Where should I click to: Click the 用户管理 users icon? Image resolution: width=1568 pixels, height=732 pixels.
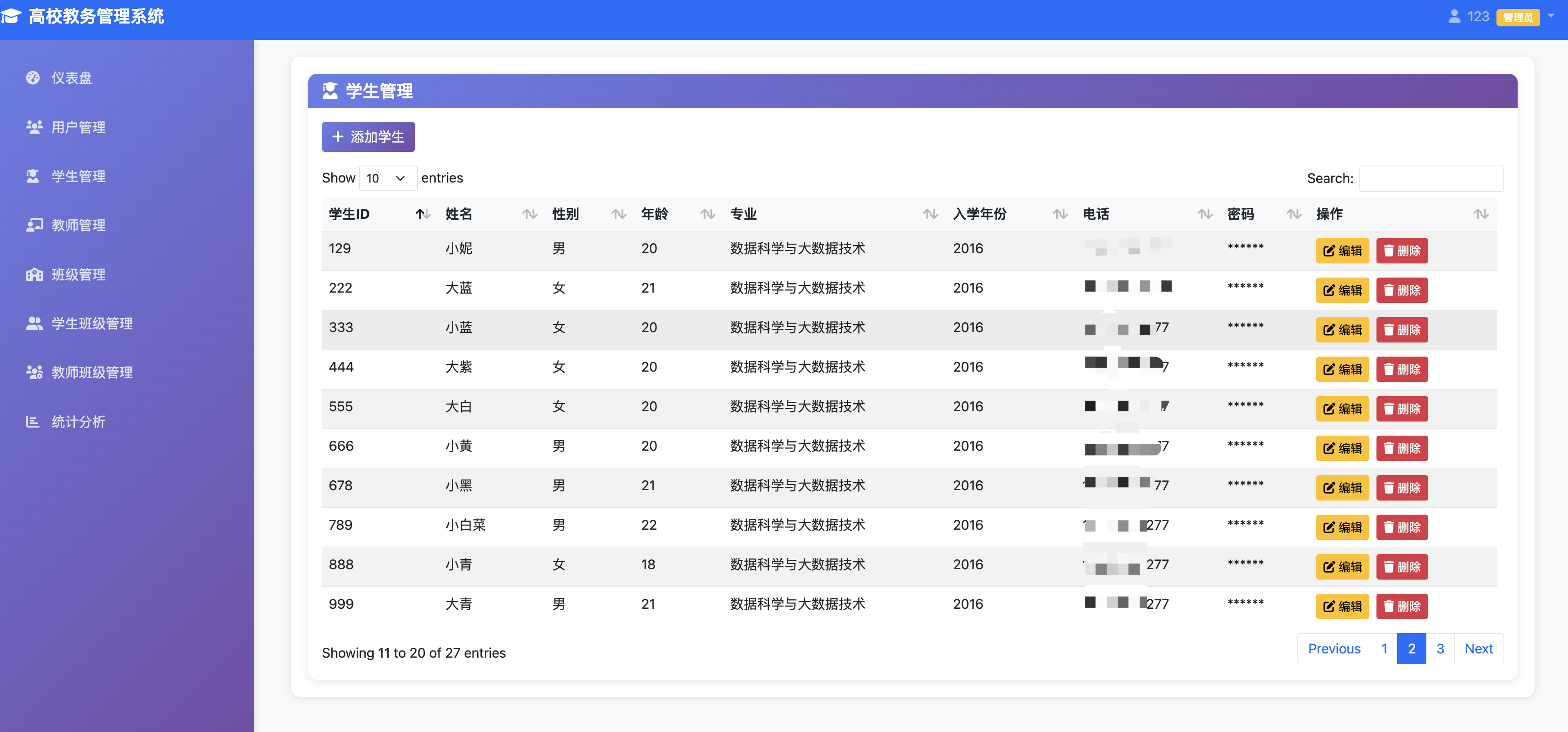(34, 127)
